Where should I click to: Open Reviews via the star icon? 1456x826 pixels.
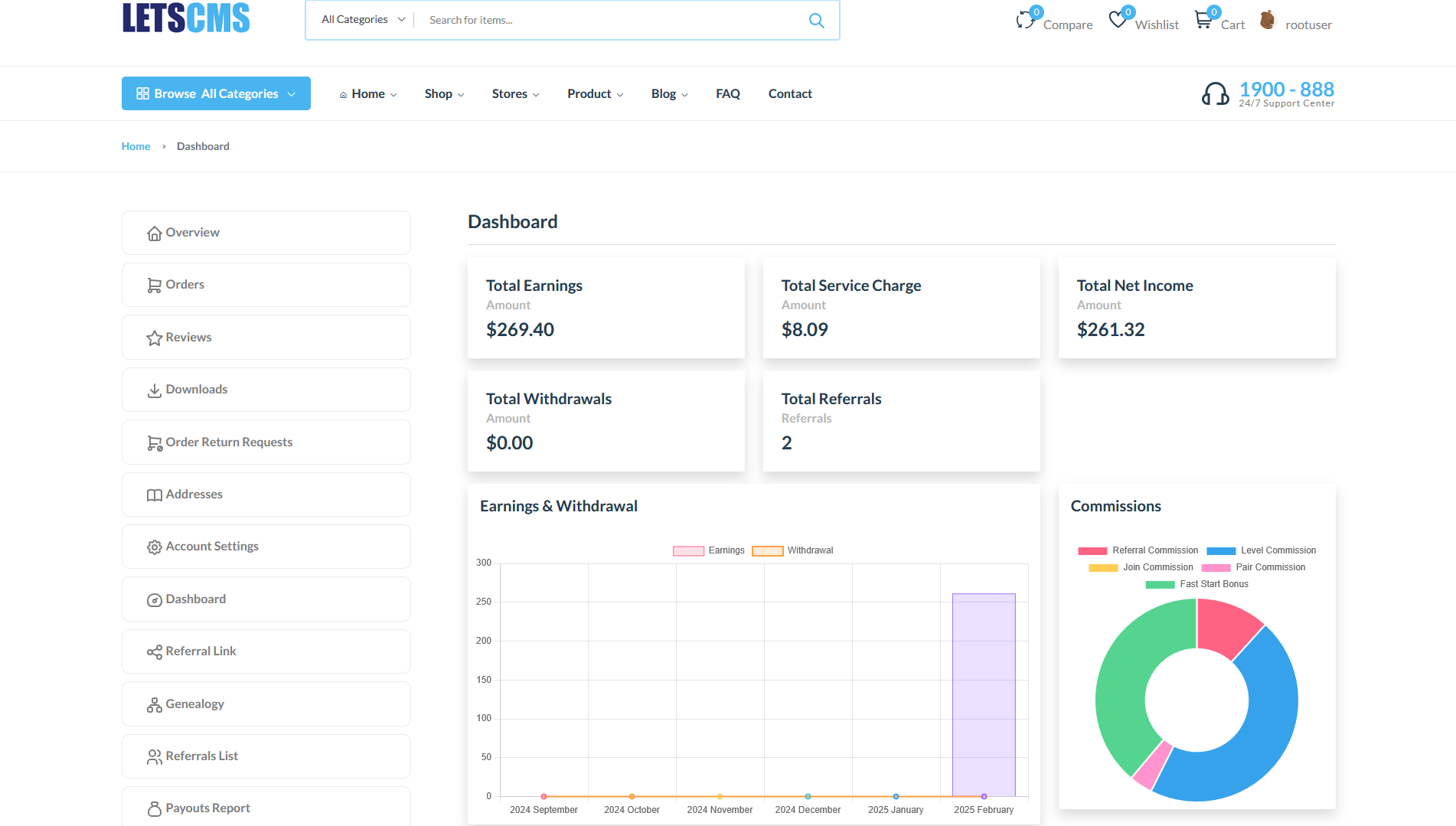click(x=155, y=337)
